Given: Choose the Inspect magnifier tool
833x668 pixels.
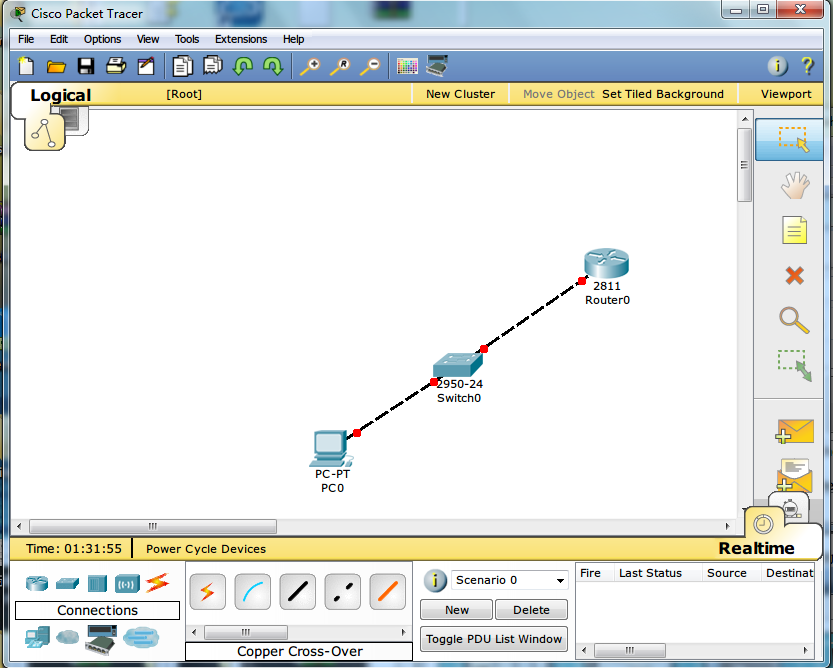Looking at the screenshot, I should (x=795, y=320).
